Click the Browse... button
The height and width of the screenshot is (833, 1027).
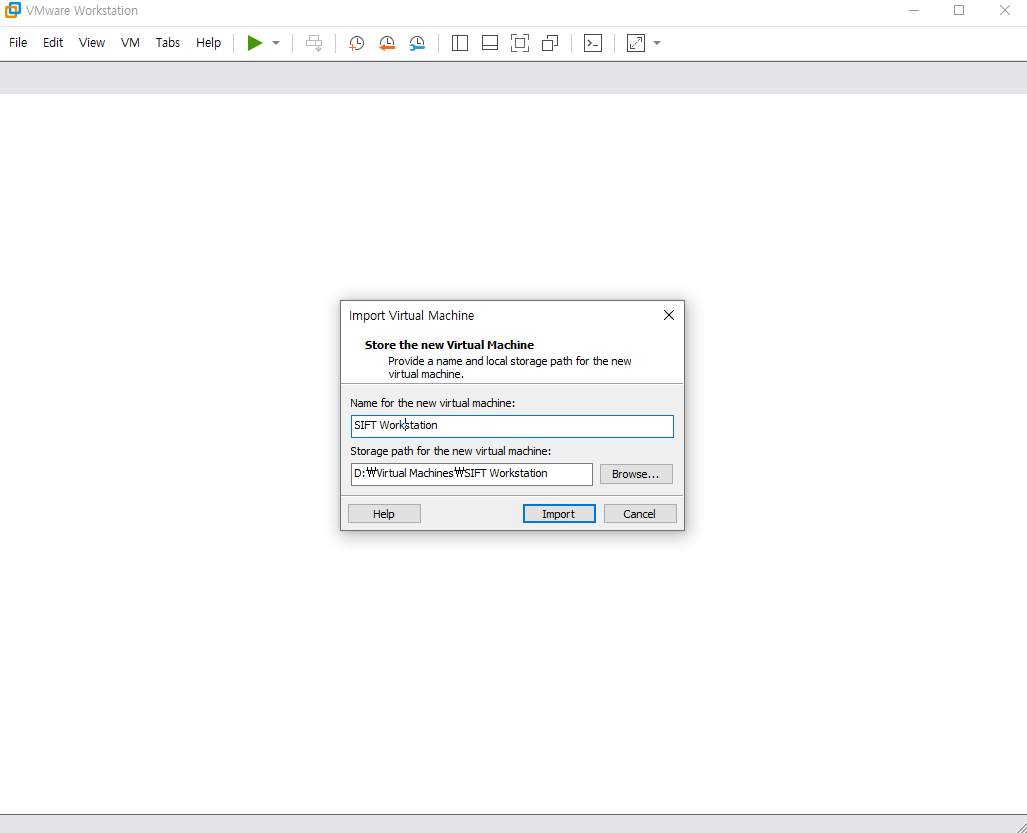[x=636, y=474]
